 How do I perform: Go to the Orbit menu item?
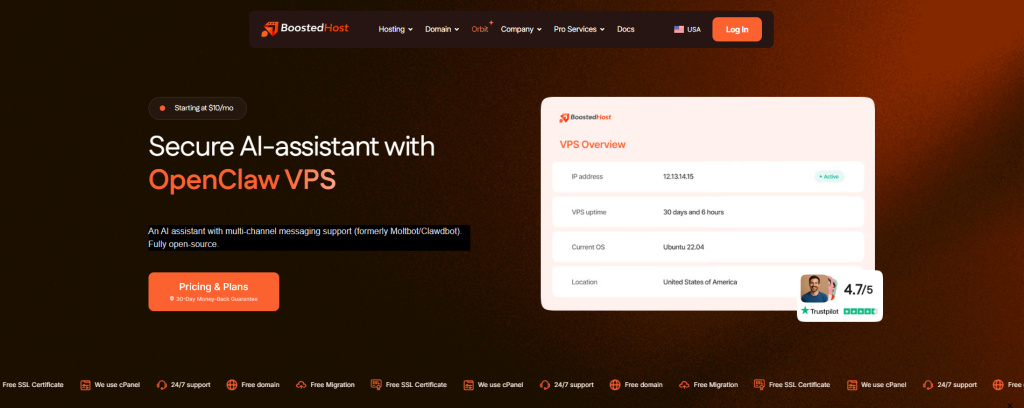[479, 29]
